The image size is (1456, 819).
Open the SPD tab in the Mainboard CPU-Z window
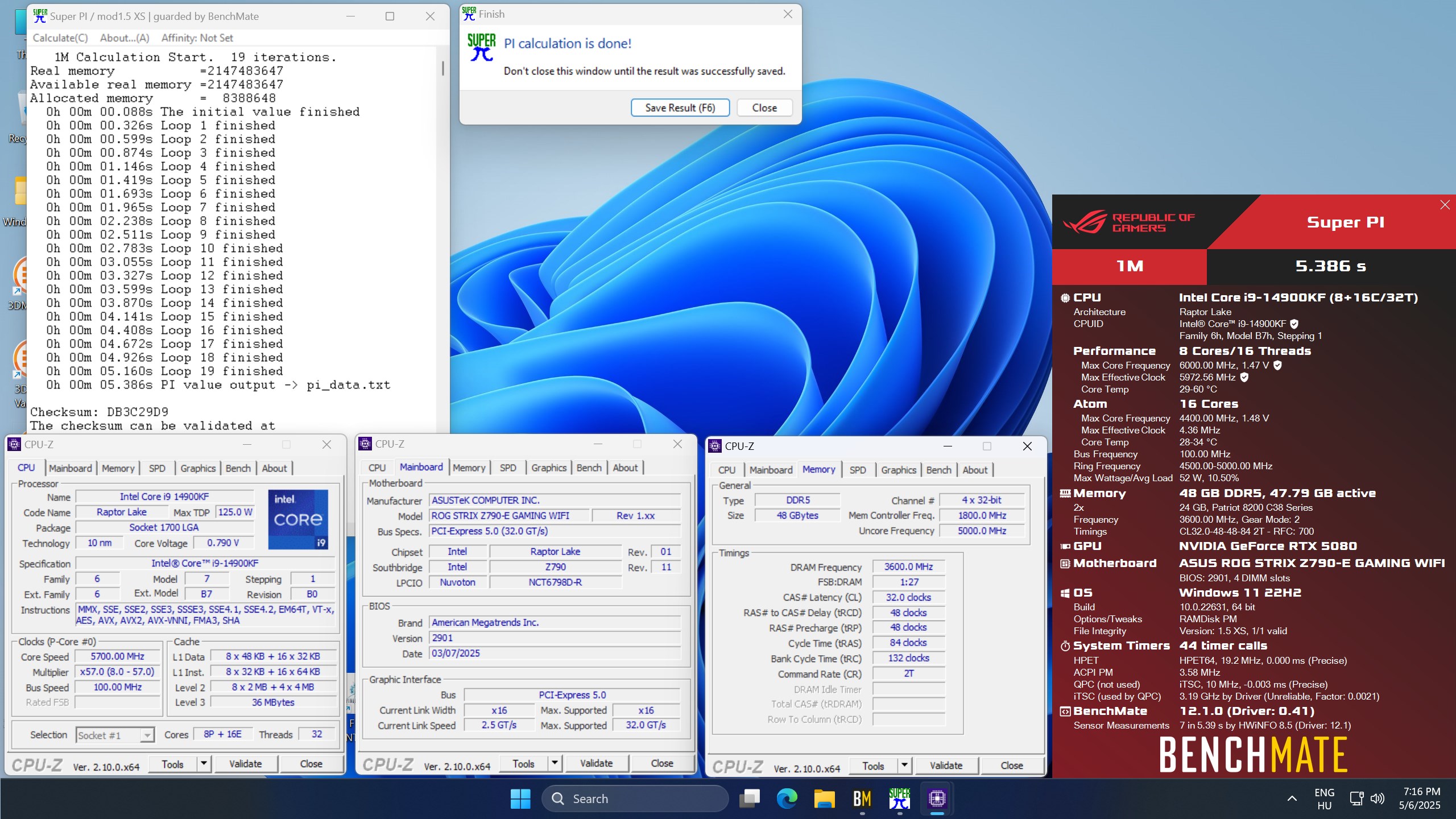508,468
